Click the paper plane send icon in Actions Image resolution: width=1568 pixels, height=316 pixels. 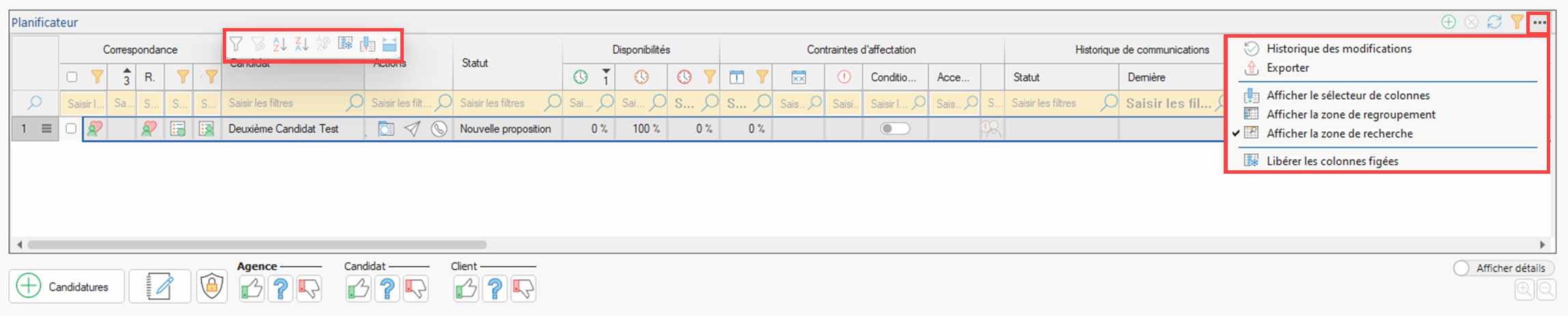point(412,129)
